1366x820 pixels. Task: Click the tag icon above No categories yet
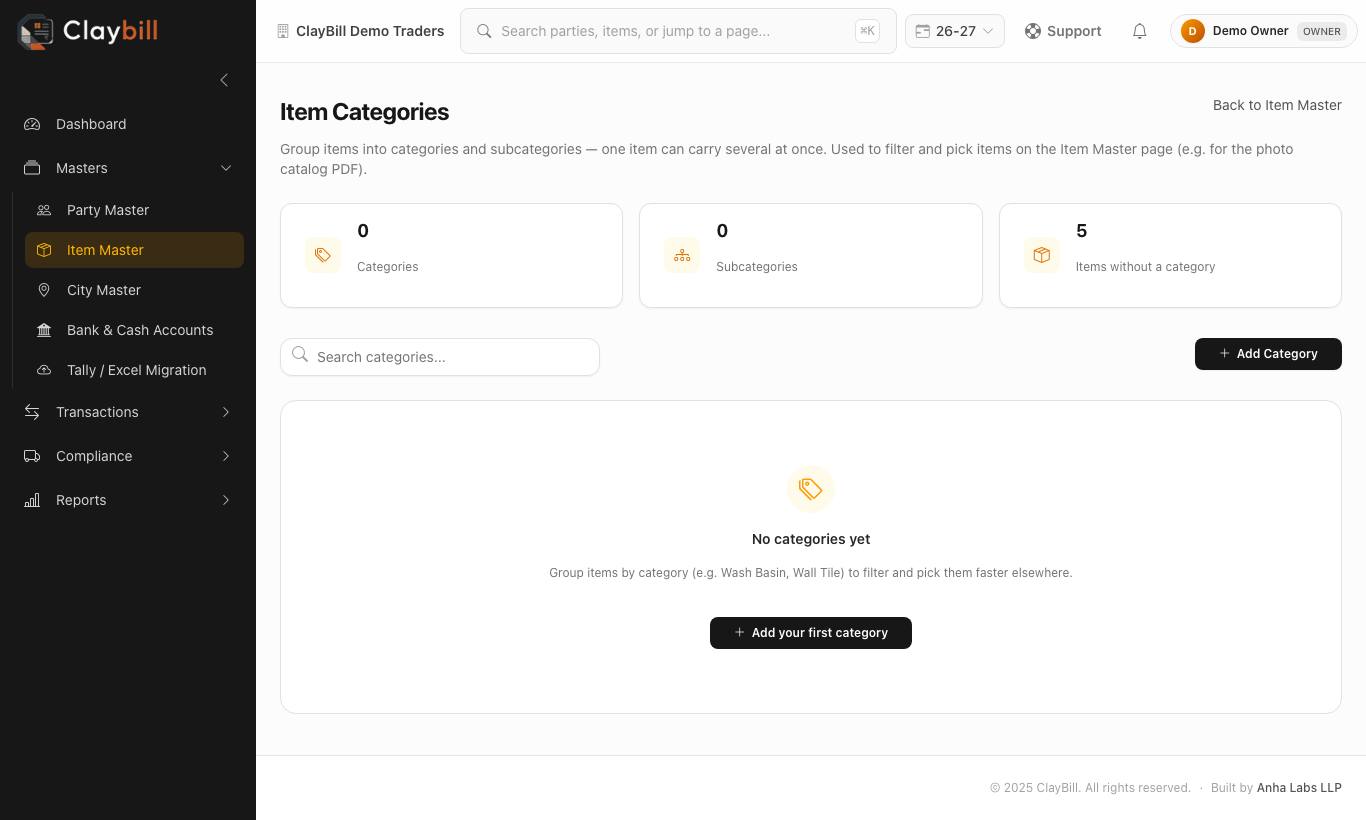pos(811,489)
